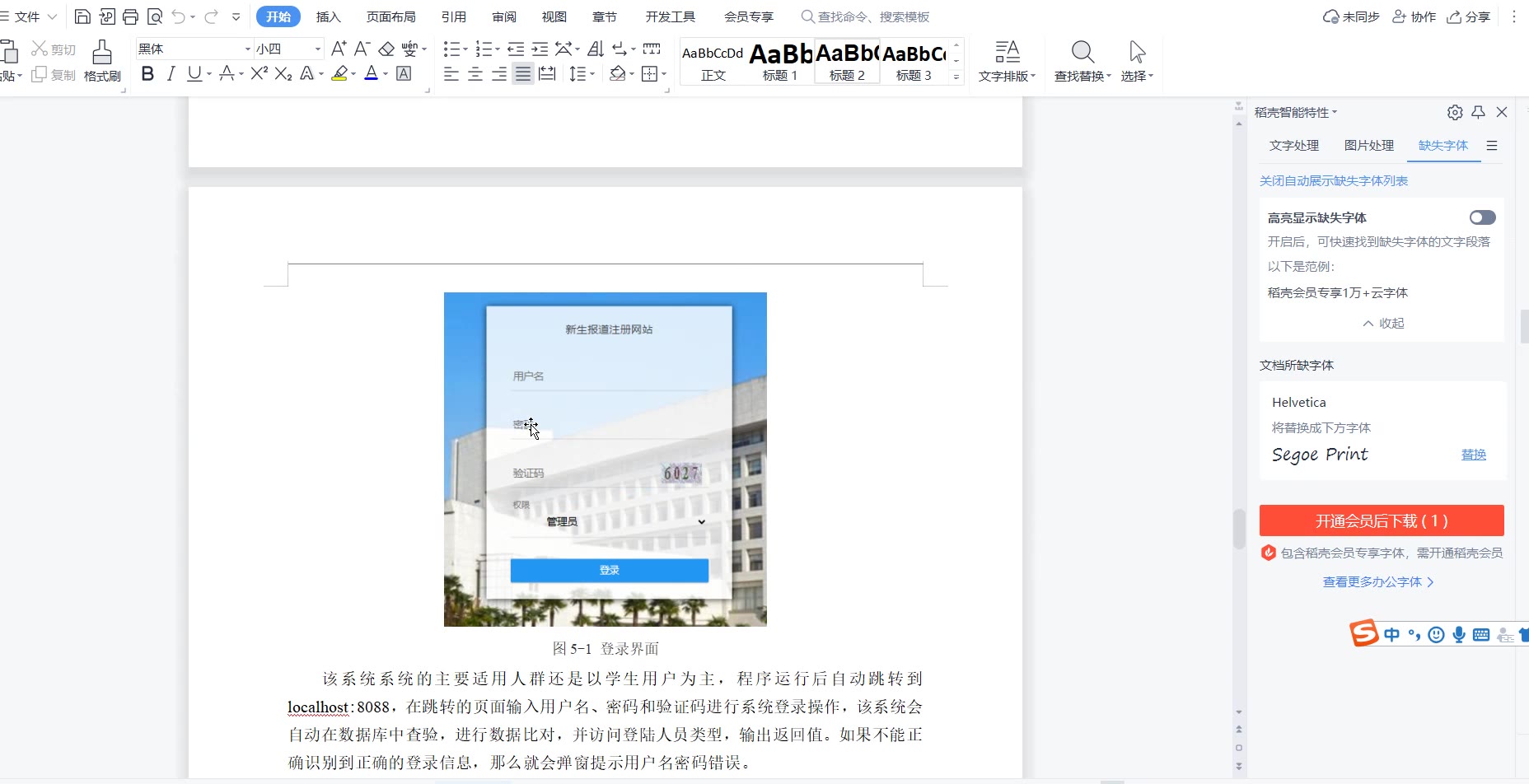The image size is (1529, 784).
Task: Click the Decrease Indent icon
Action: pos(516,49)
